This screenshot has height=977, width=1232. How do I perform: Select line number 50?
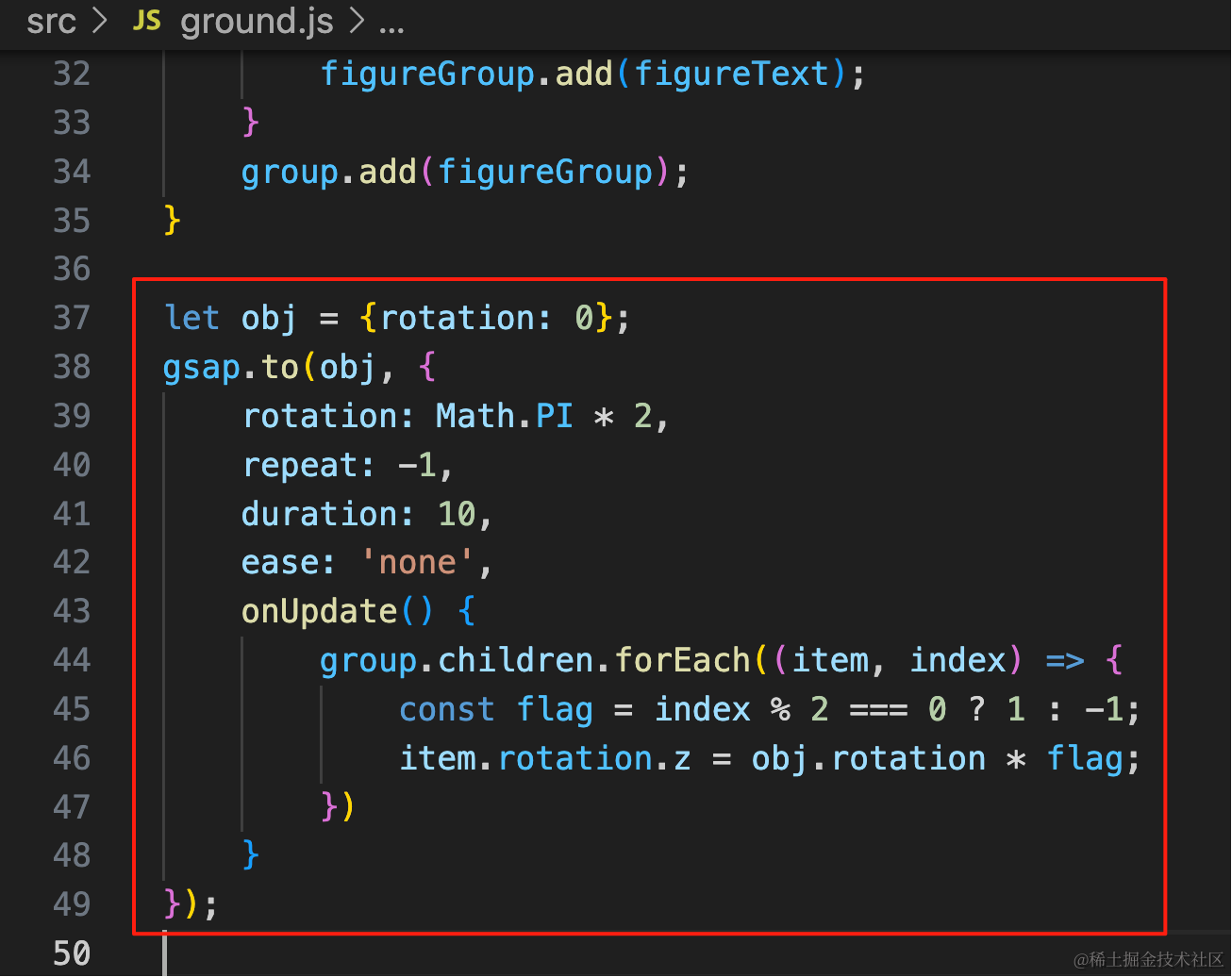pyautogui.click(x=72, y=953)
